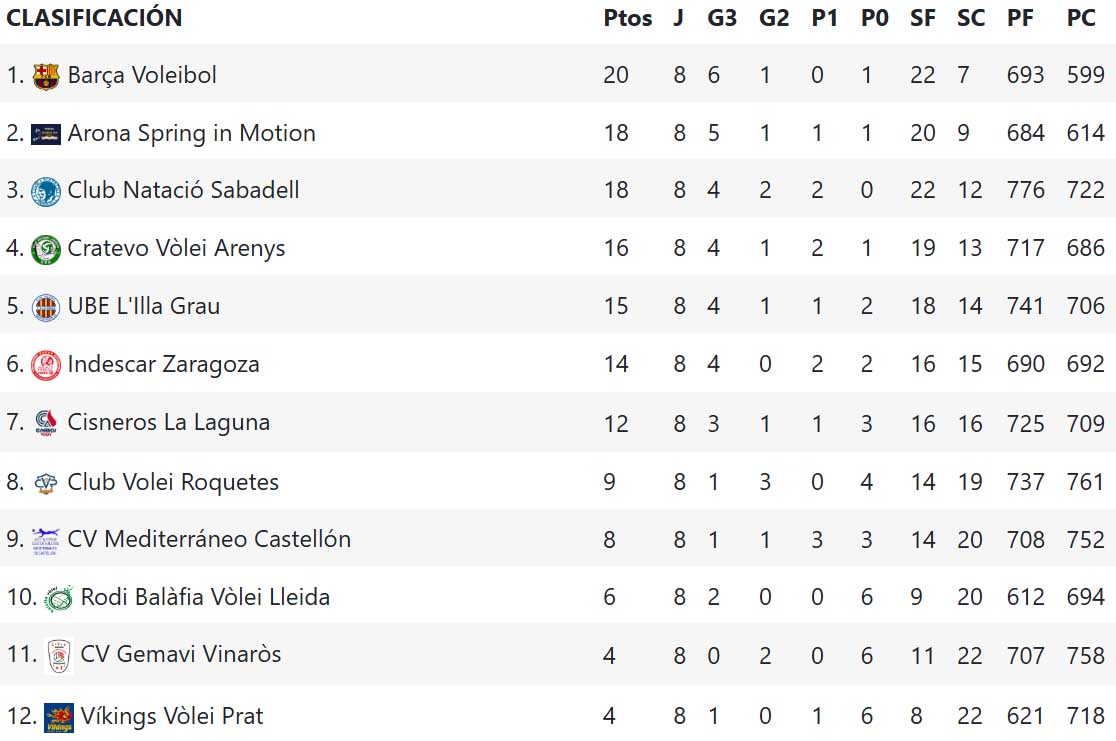Click the PC column header

tap(1081, 18)
